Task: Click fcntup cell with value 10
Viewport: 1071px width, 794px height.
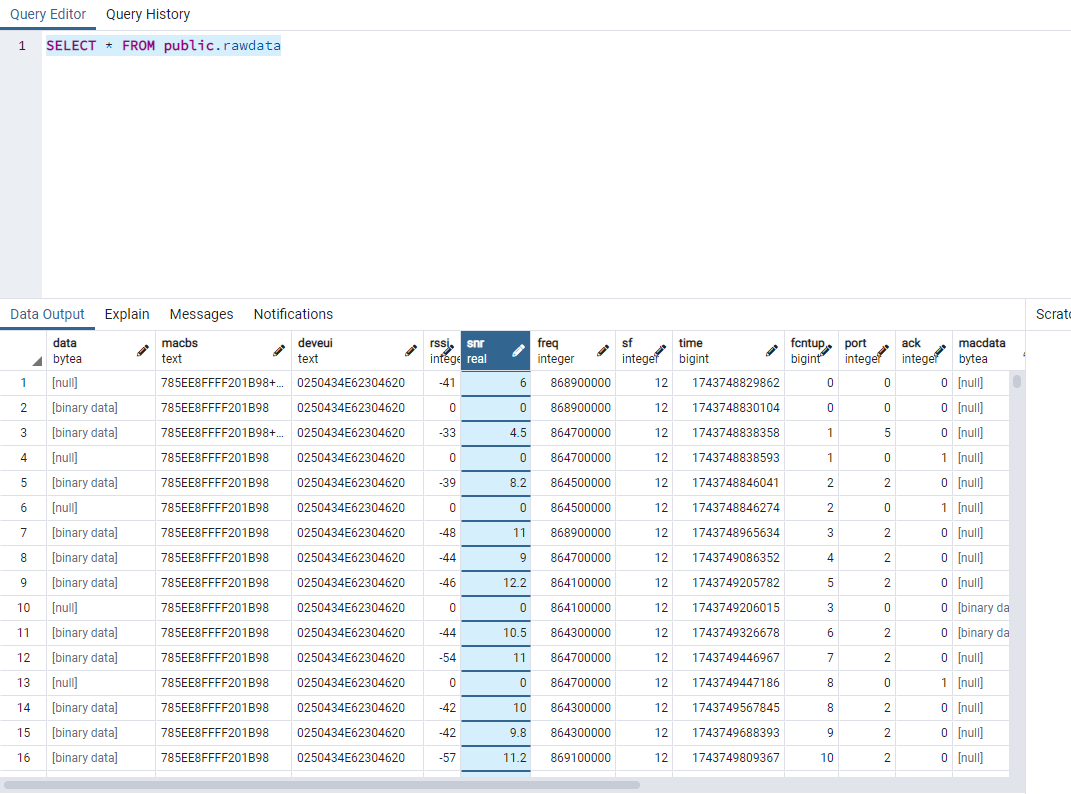Action: (x=811, y=758)
